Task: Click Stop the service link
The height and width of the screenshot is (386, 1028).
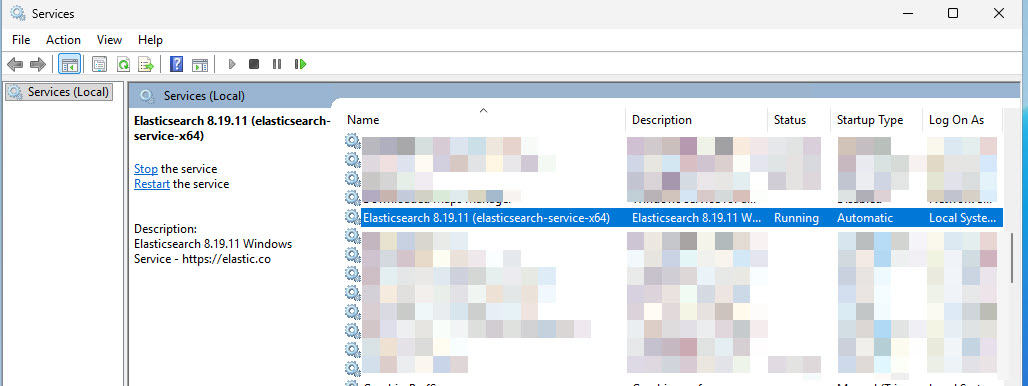Action: point(146,169)
